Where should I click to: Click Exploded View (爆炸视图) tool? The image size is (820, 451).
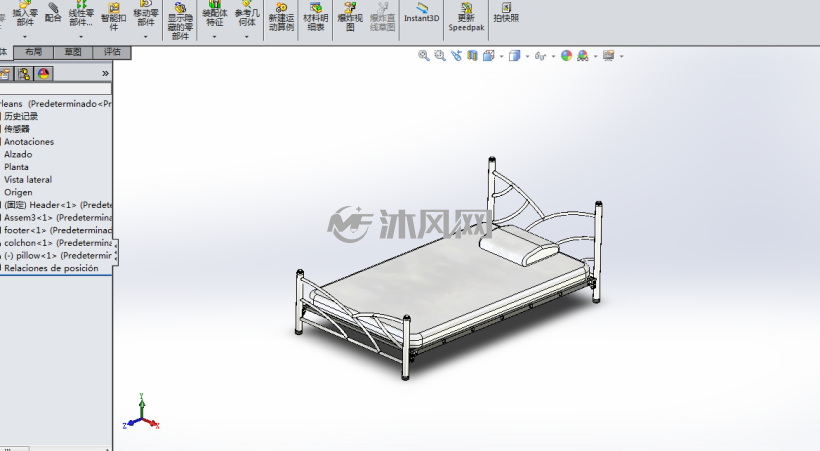[350, 17]
